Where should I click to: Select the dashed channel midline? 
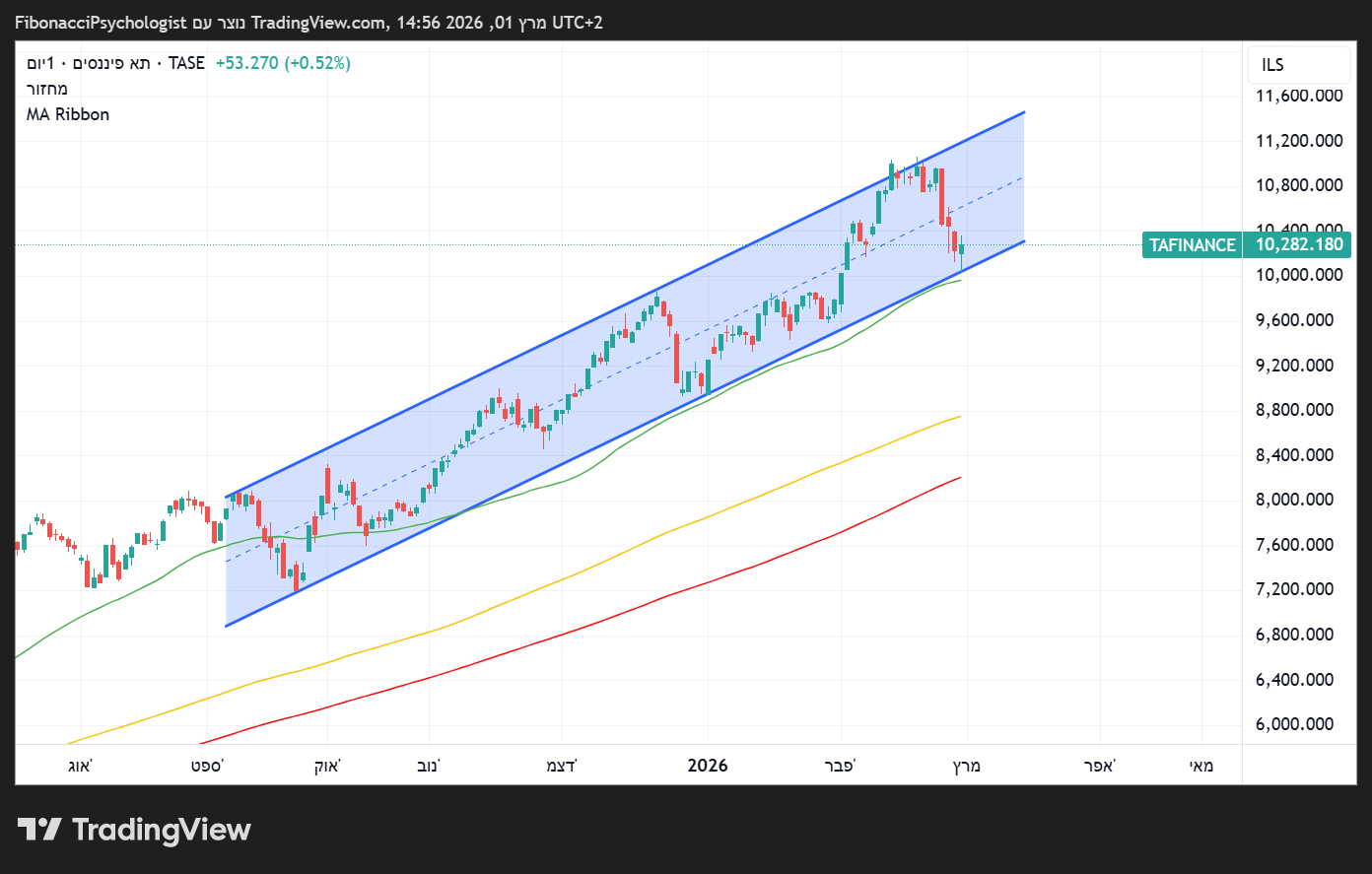click(x=625, y=370)
